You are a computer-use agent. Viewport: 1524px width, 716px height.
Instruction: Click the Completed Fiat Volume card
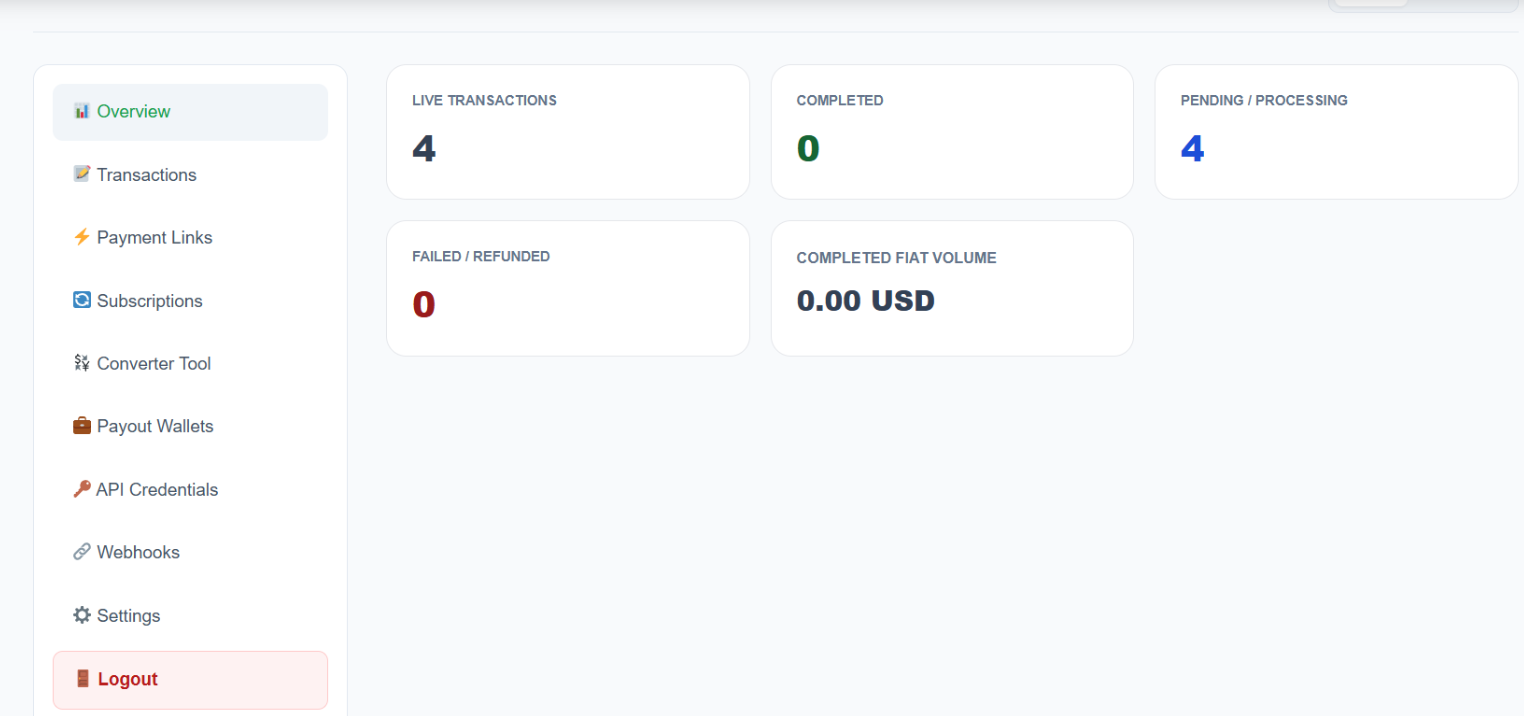click(952, 288)
